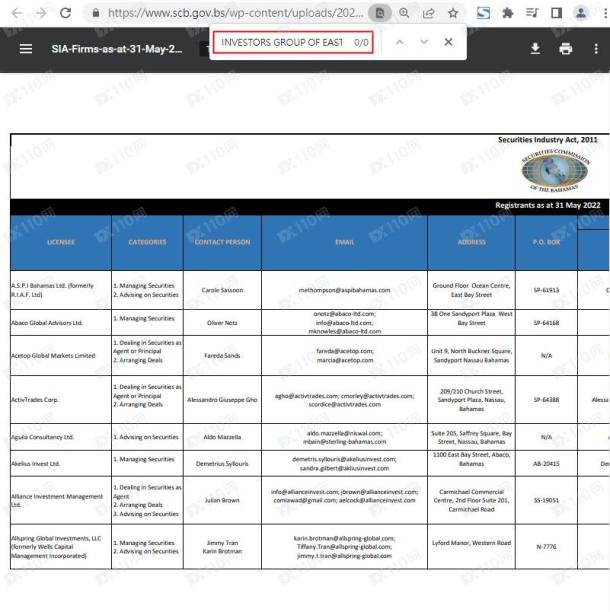Open the PDF viewer more actions menu
This screenshot has height=612, width=610.
(x=596, y=49)
